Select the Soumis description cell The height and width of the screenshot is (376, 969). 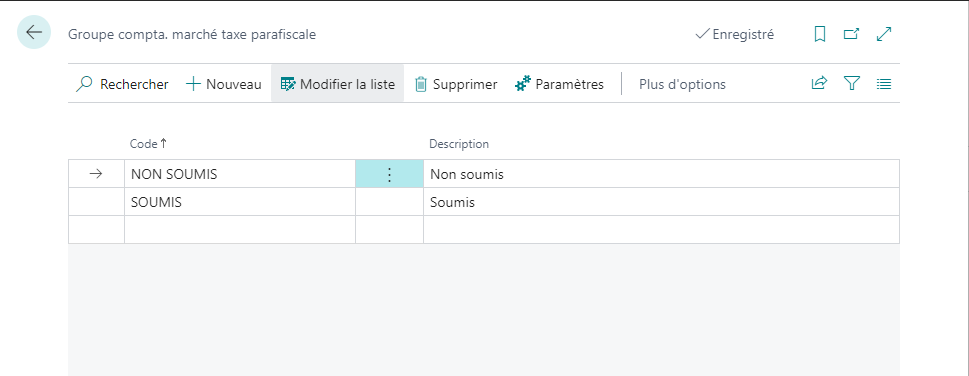pos(661,202)
